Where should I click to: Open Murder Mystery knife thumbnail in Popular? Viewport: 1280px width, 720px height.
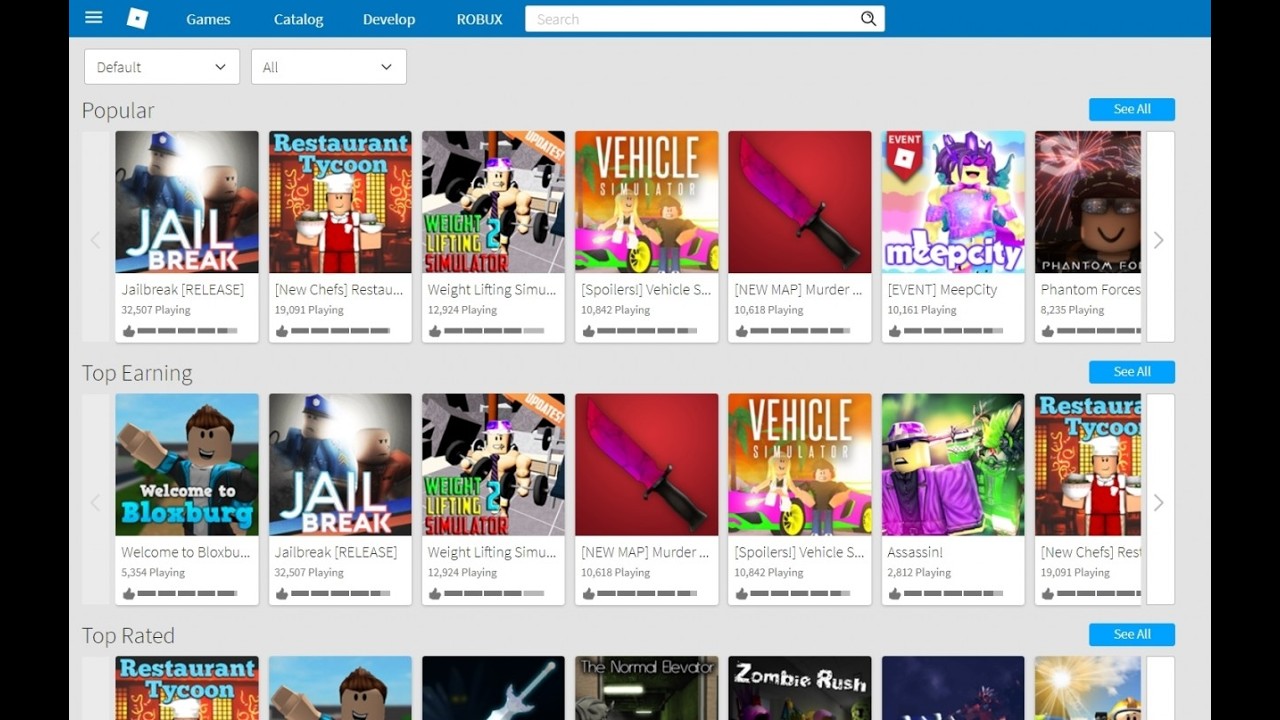point(800,202)
